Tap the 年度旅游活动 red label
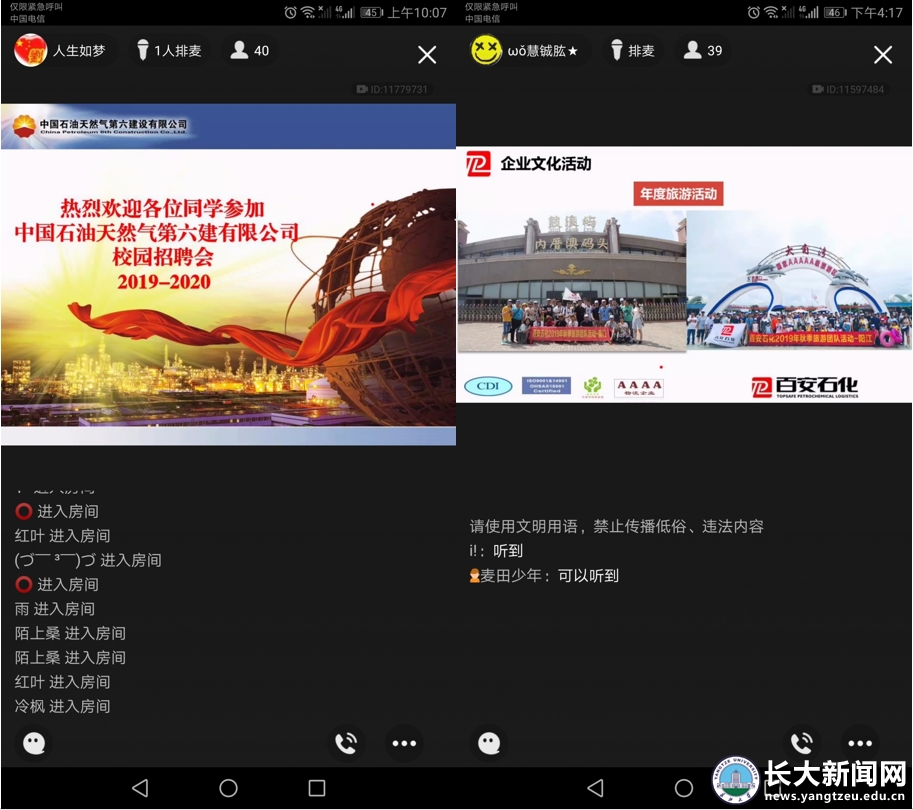This screenshot has width=913, height=810. [678, 194]
